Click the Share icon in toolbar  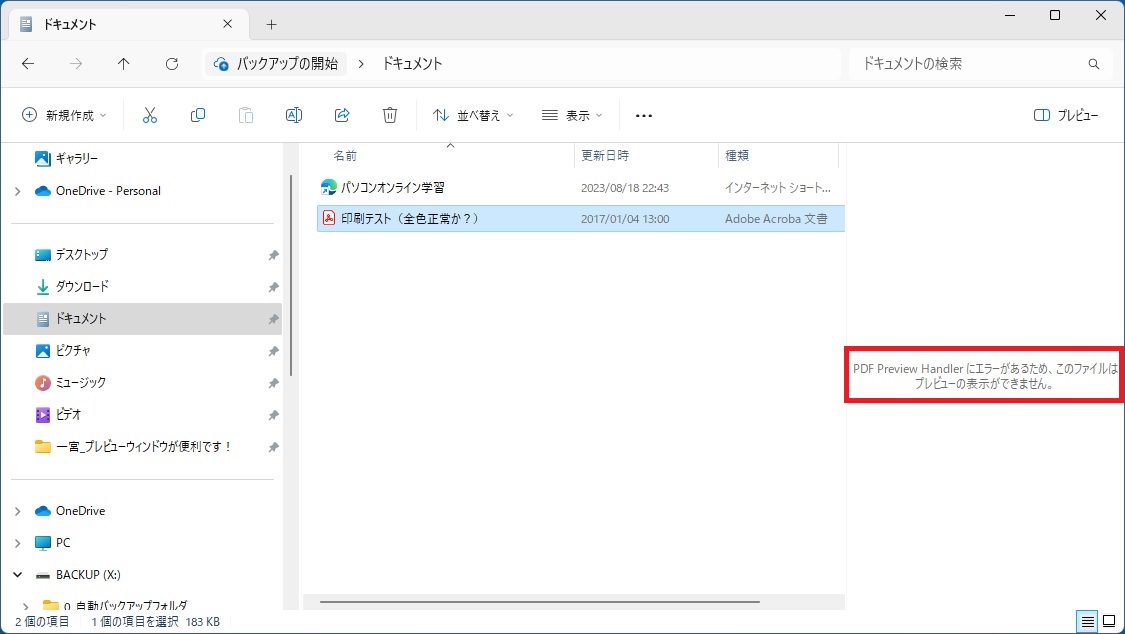coord(342,115)
